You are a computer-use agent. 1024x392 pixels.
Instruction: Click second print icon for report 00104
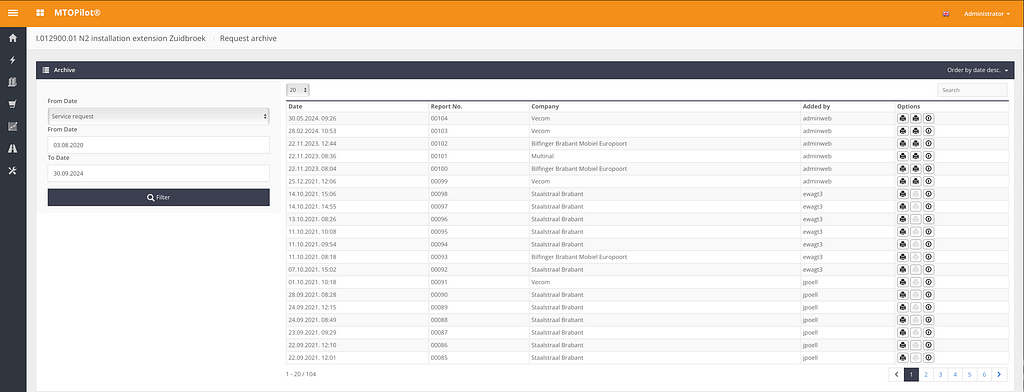[916, 118]
